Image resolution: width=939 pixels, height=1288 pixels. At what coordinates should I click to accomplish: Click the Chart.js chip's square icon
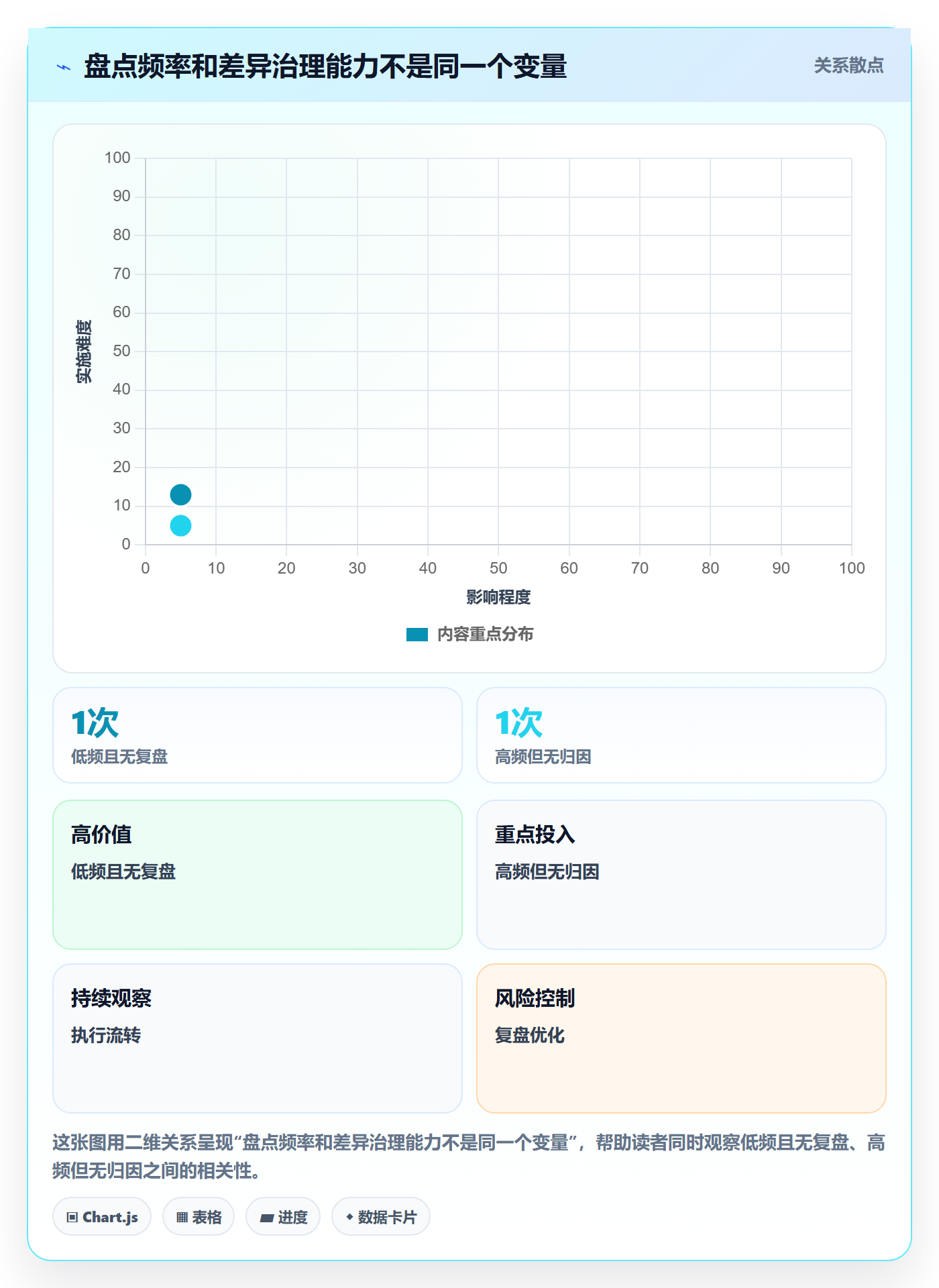[72, 1218]
